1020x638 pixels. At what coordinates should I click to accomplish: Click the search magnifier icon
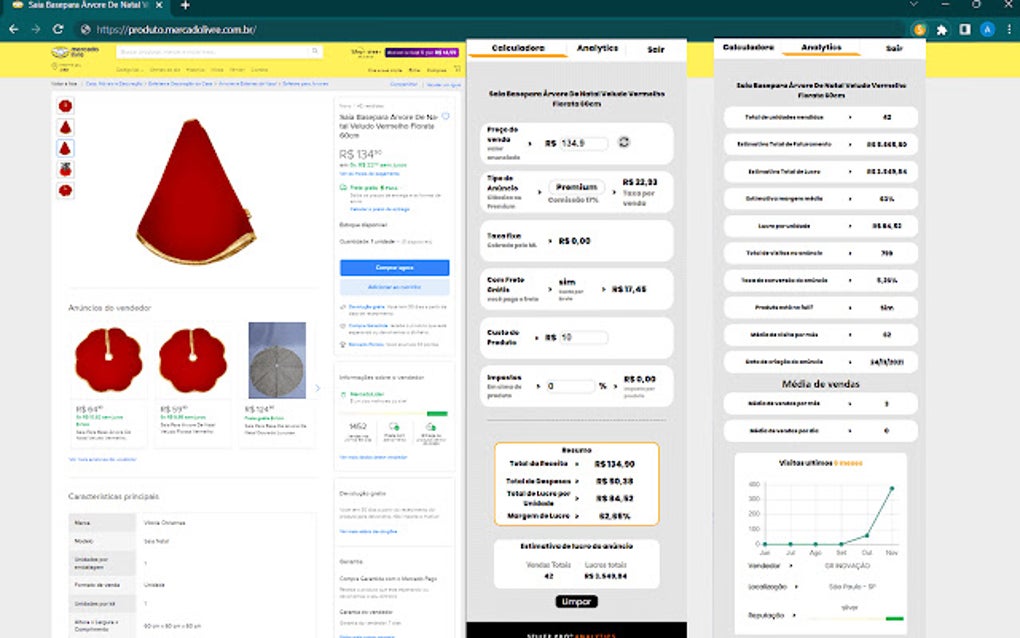(x=315, y=51)
